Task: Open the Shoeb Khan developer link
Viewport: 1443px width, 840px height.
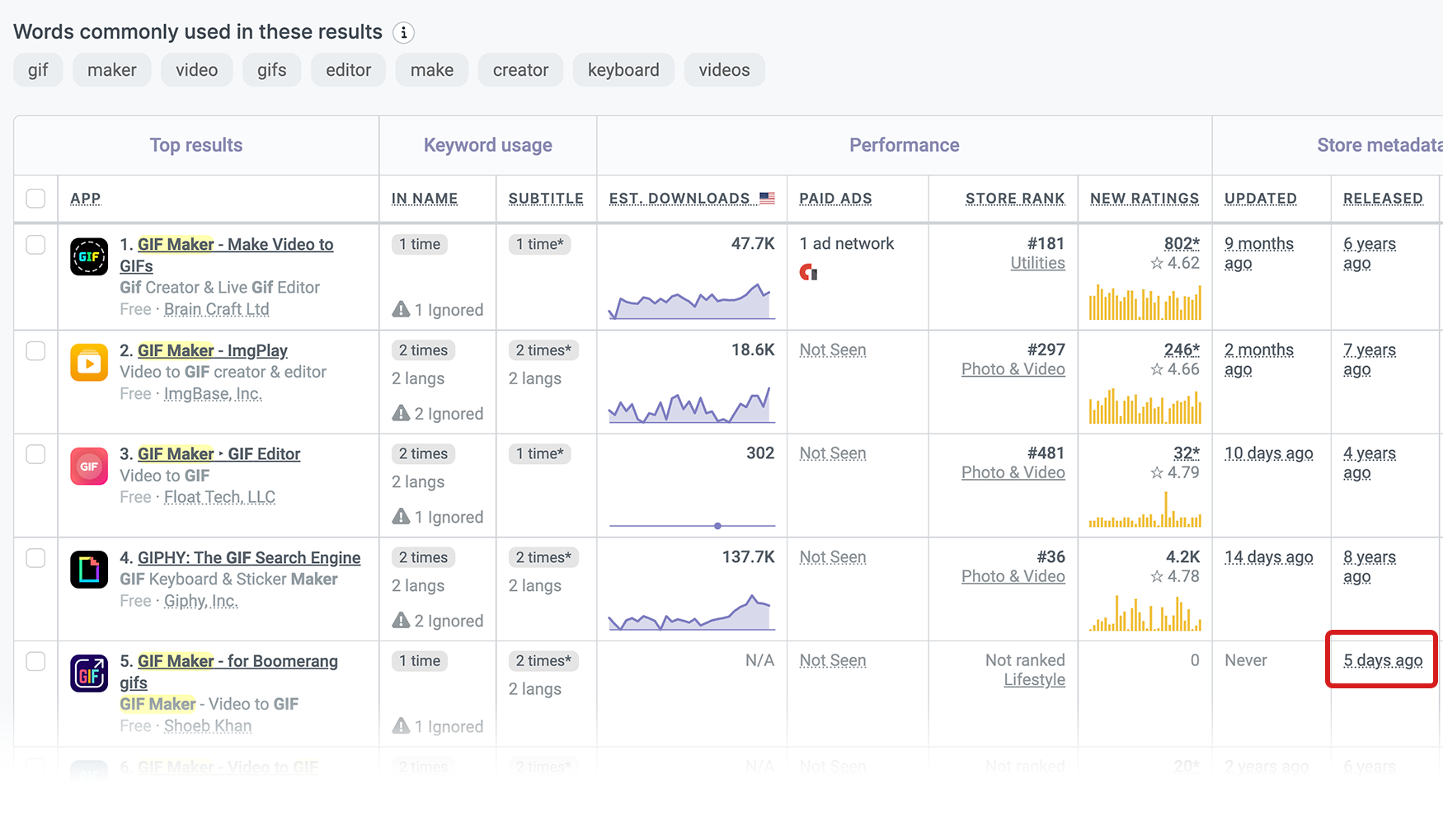Action: click(x=208, y=725)
